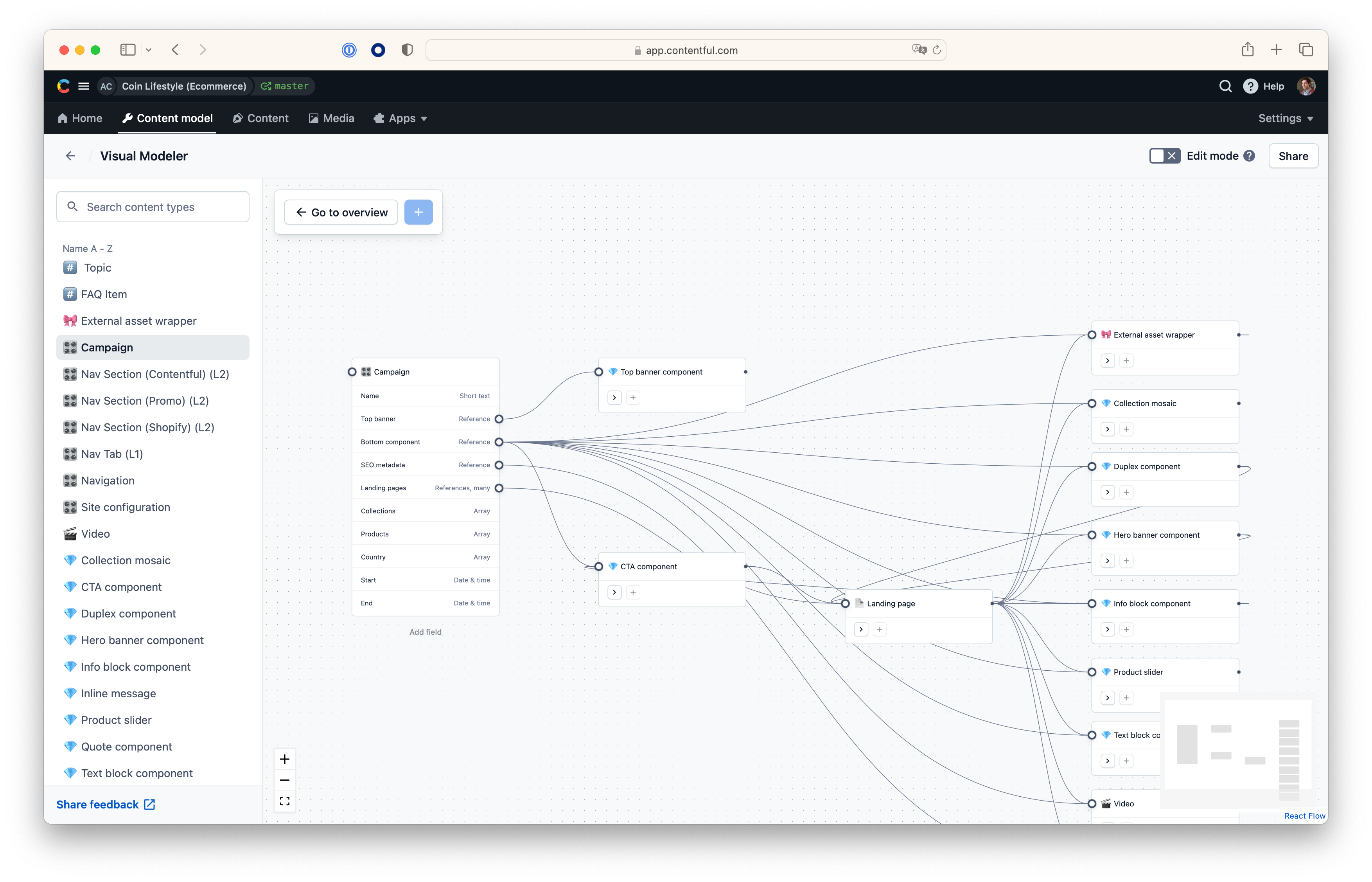1372x882 pixels.
Task: Click the canvas zoom out minus icon
Action: pyautogui.click(x=284, y=780)
